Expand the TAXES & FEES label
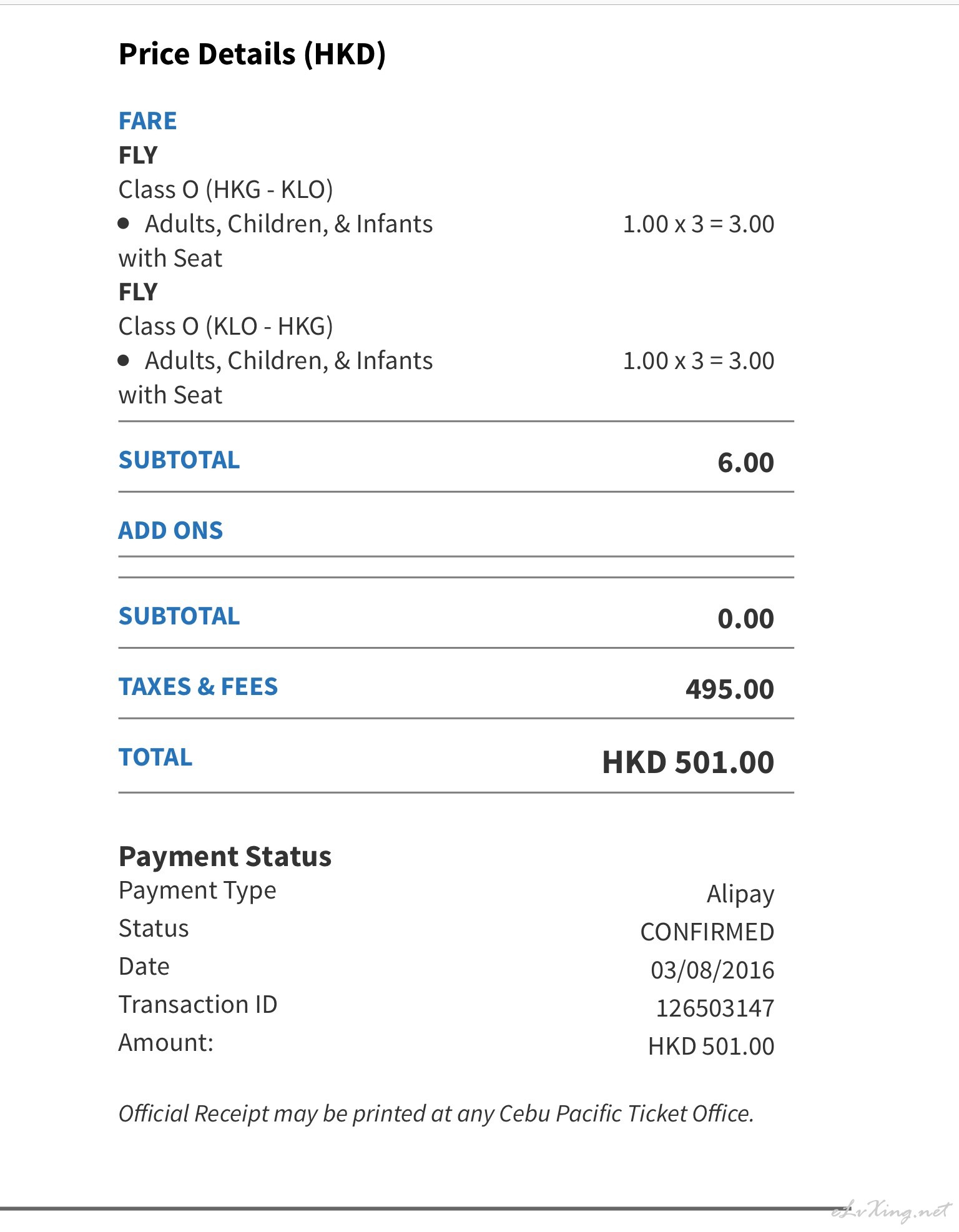The height and width of the screenshot is (1232, 959). pyautogui.click(x=198, y=687)
